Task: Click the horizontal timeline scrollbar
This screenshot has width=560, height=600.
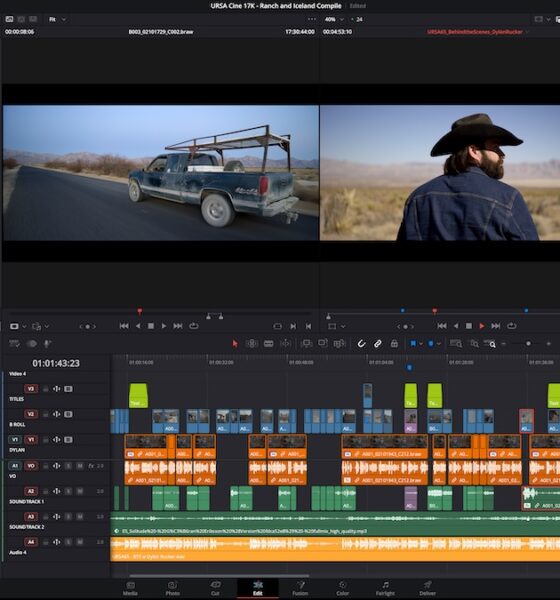Action: click(x=219, y=575)
